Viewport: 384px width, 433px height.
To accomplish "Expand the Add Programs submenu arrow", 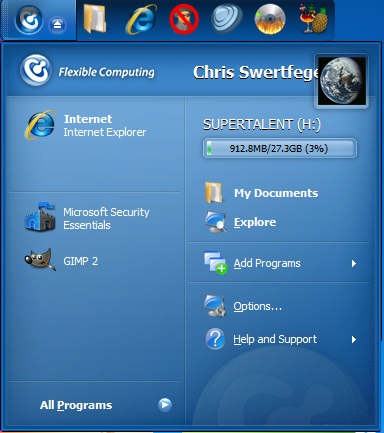I will point(354,264).
